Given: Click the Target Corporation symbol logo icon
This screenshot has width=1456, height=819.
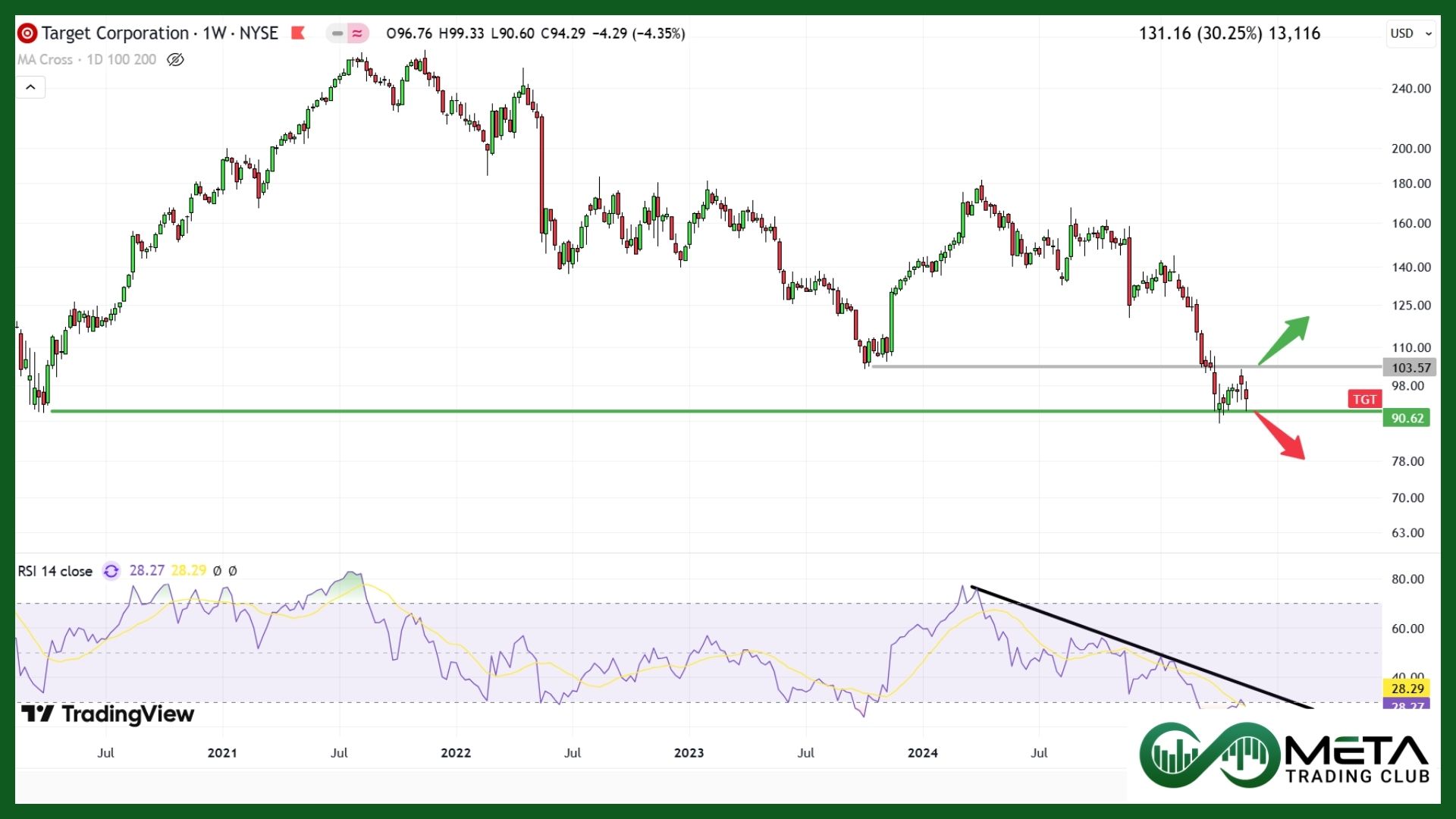Looking at the screenshot, I should (27, 33).
